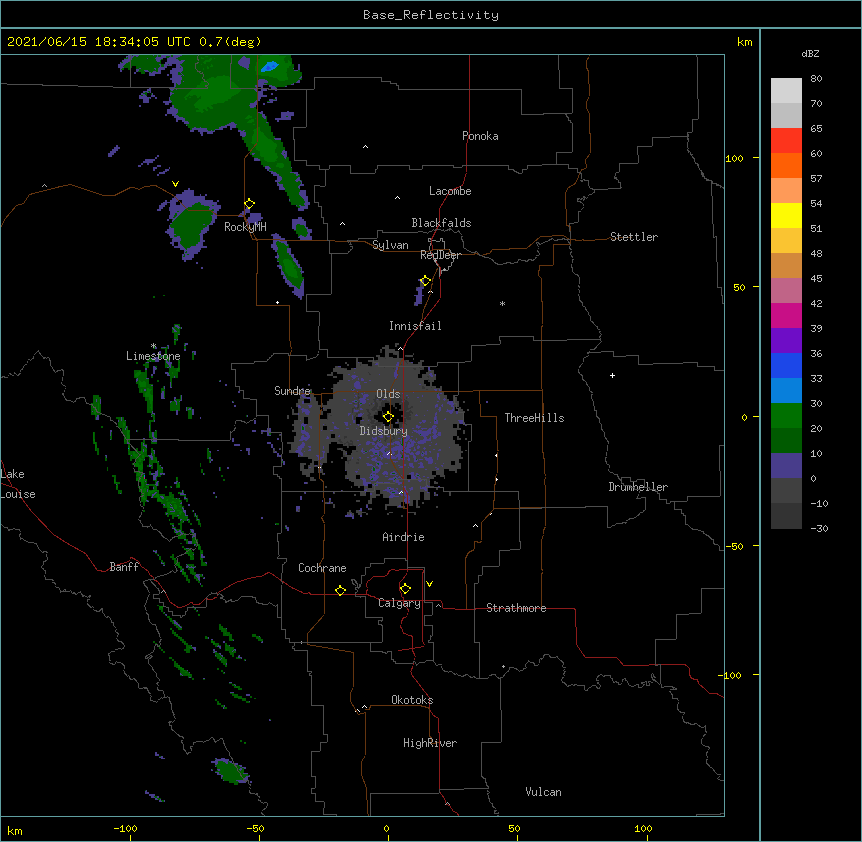Select the yellow diamond marker between Olds and Didsbury
The width and height of the screenshot is (862, 842).
[388, 417]
